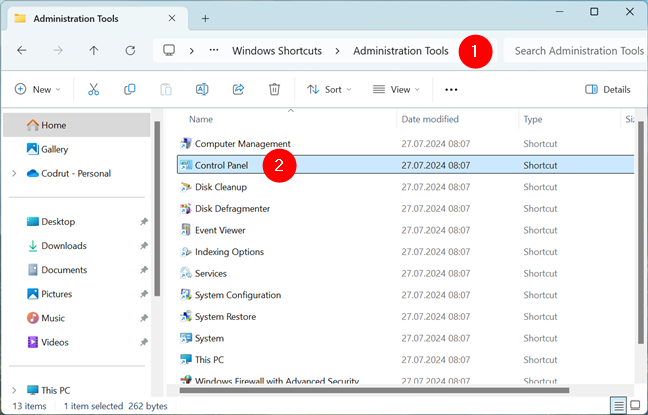648x415 pixels.
Task: Sort by Date modified column header
Action: click(430, 119)
